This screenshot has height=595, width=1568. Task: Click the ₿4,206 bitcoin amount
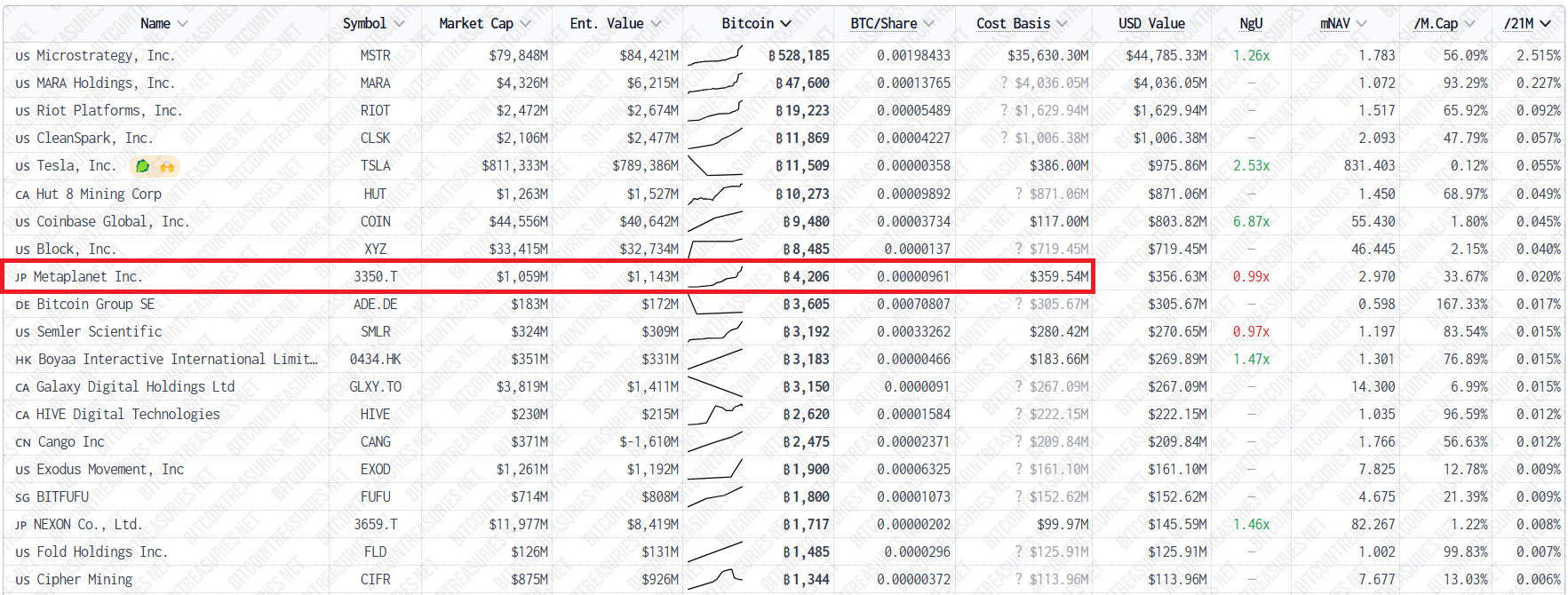(x=806, y=276)
